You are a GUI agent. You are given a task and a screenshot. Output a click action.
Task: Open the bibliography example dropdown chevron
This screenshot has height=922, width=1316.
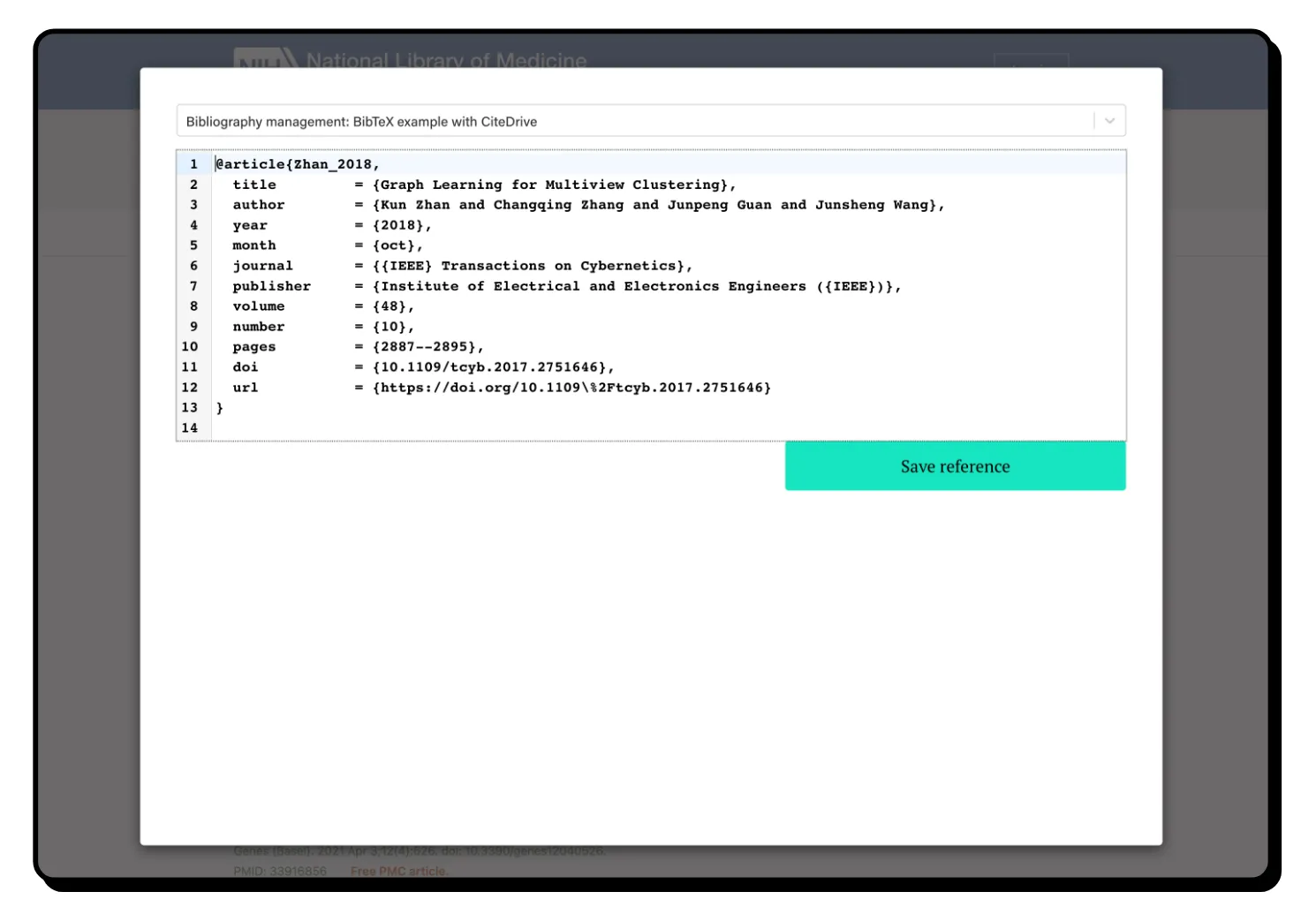pos(1109,121)
